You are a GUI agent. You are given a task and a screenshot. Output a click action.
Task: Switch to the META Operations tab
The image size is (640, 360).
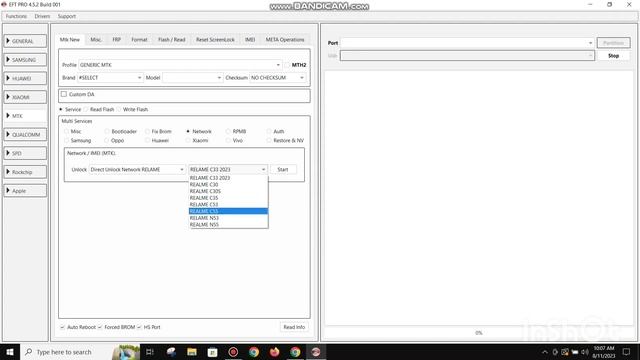285,40
